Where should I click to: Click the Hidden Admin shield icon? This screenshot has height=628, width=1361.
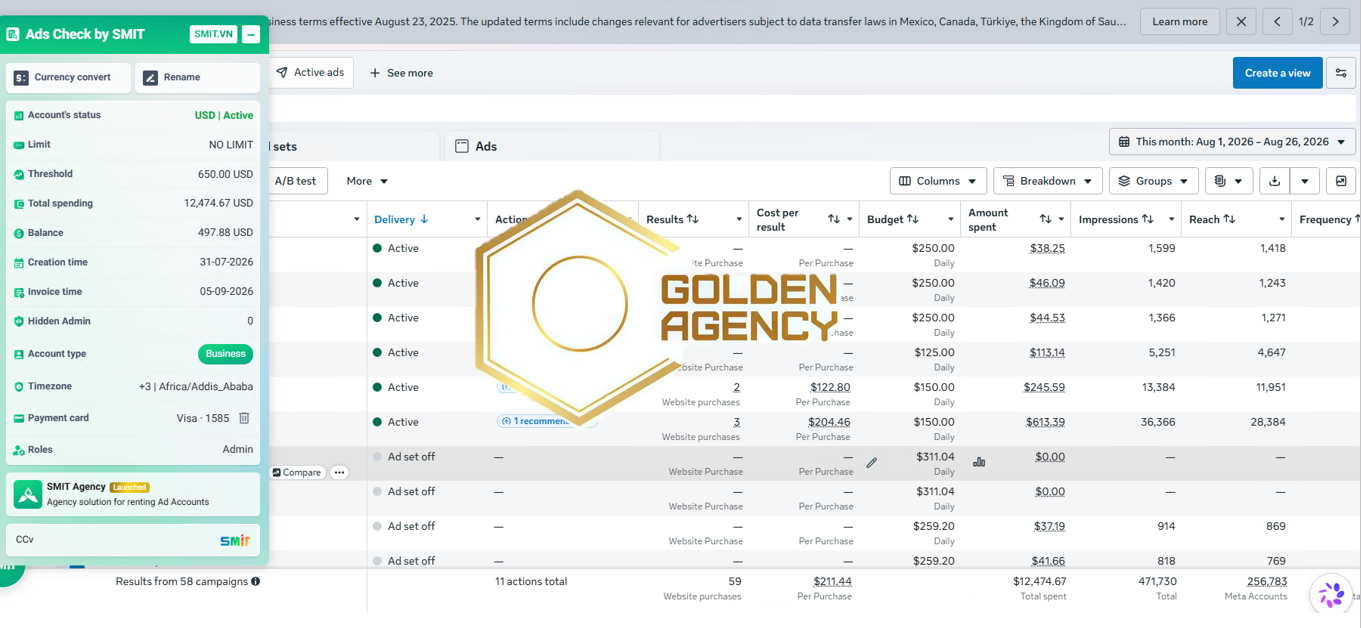(x=18, y=321)
